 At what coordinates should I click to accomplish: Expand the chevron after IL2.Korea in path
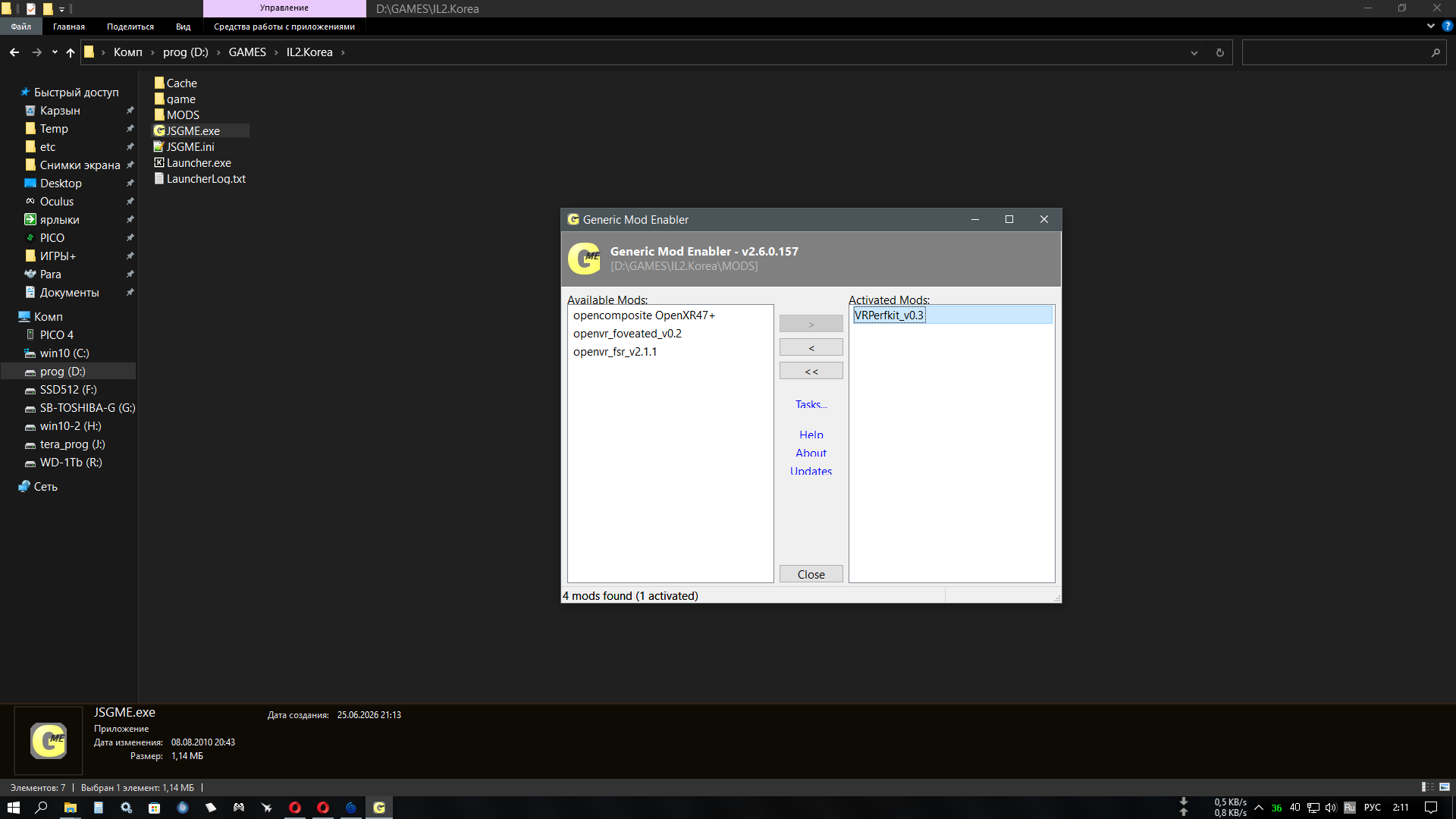pyautogui.click(x=343, y=52)
